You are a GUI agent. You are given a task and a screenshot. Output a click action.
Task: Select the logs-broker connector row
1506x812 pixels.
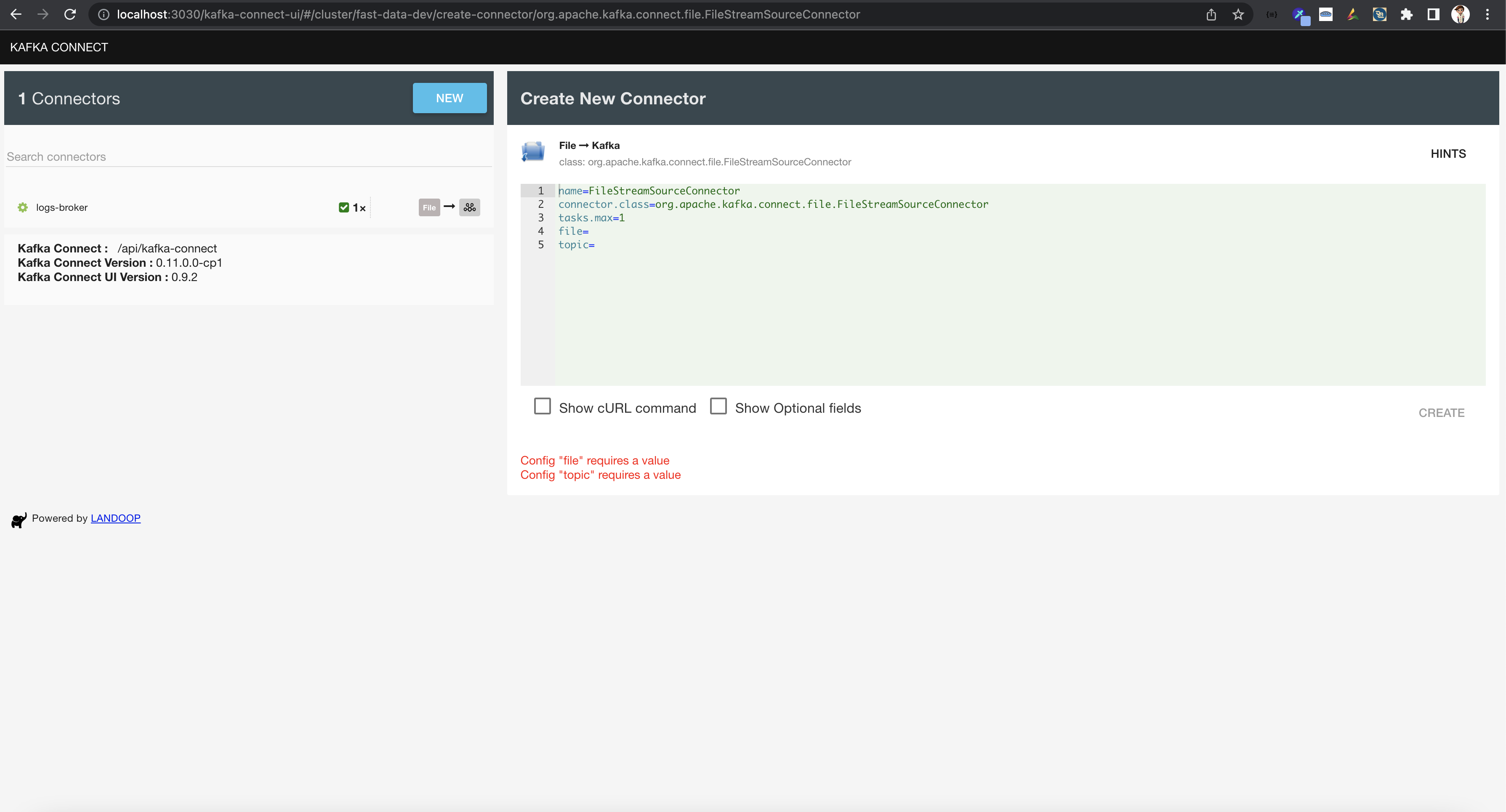[x=249, y=207]
